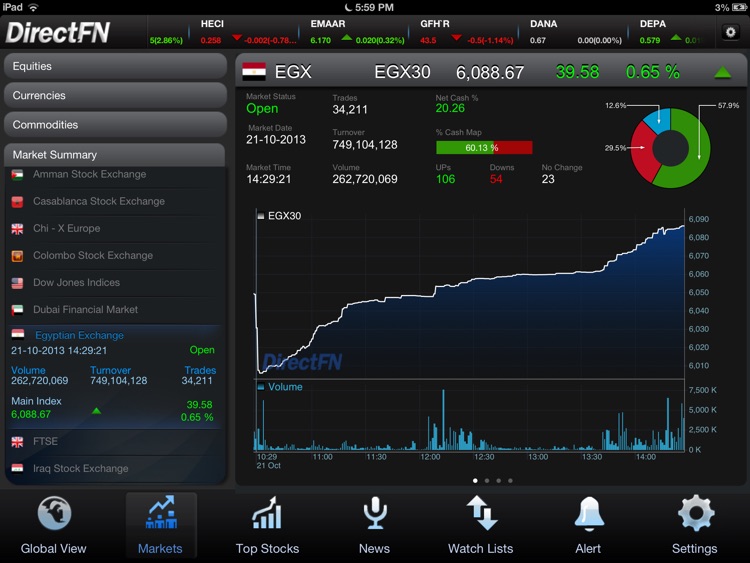Tap the Casablanca Stock Exchange flag icon
Image resolution: width=750 pixels, height=563 pixels.
[17, 202]
